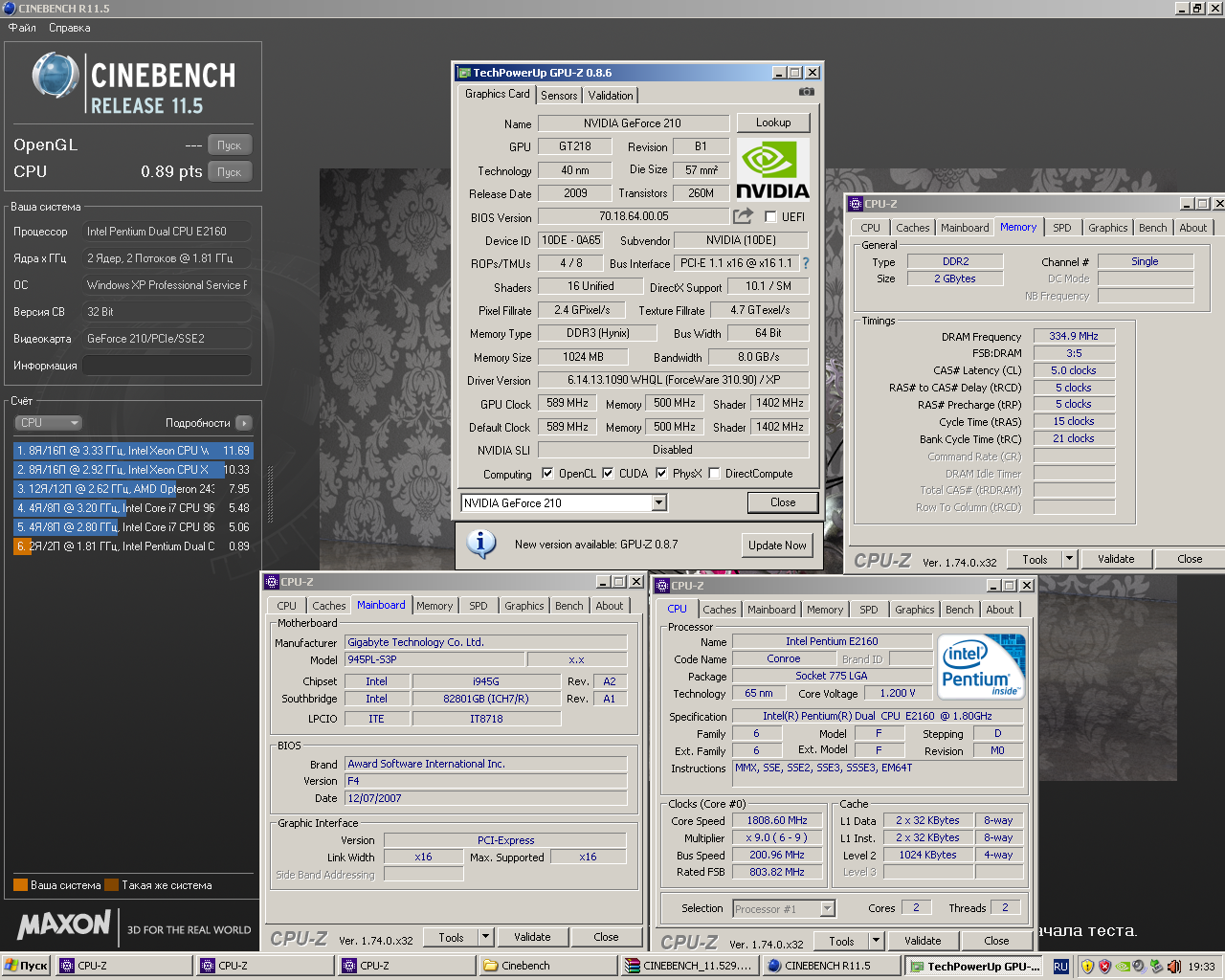Open the CINEBENCH_11.529 WinRAR taskbar item
1225x980 pixels.
click(688, 966)
